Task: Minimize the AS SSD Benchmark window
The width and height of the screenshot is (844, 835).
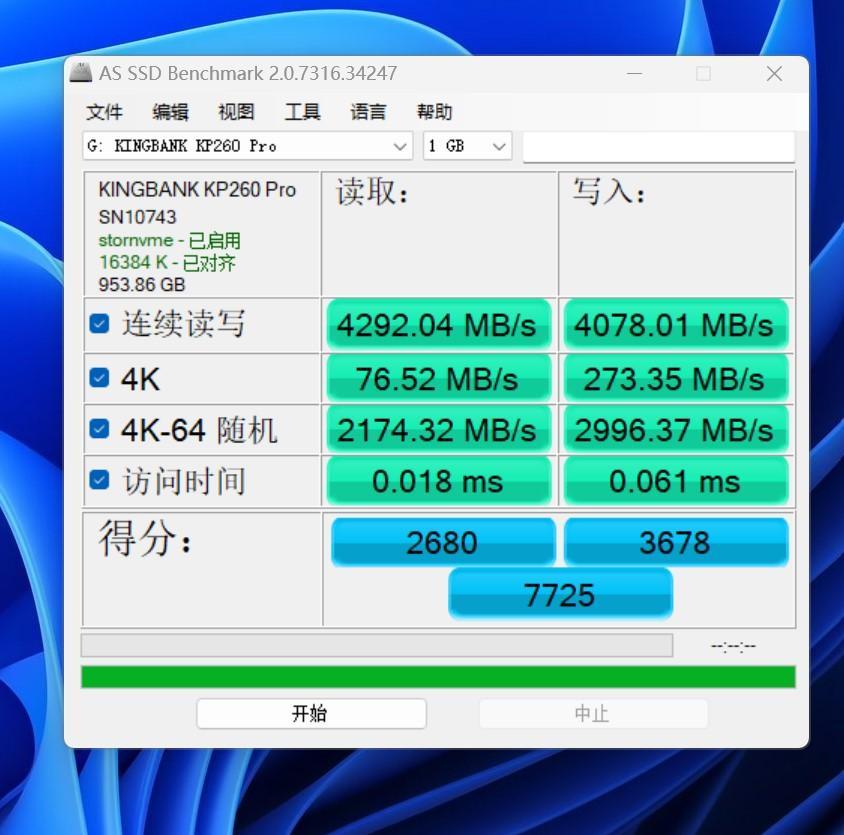Action: [635, 73]
